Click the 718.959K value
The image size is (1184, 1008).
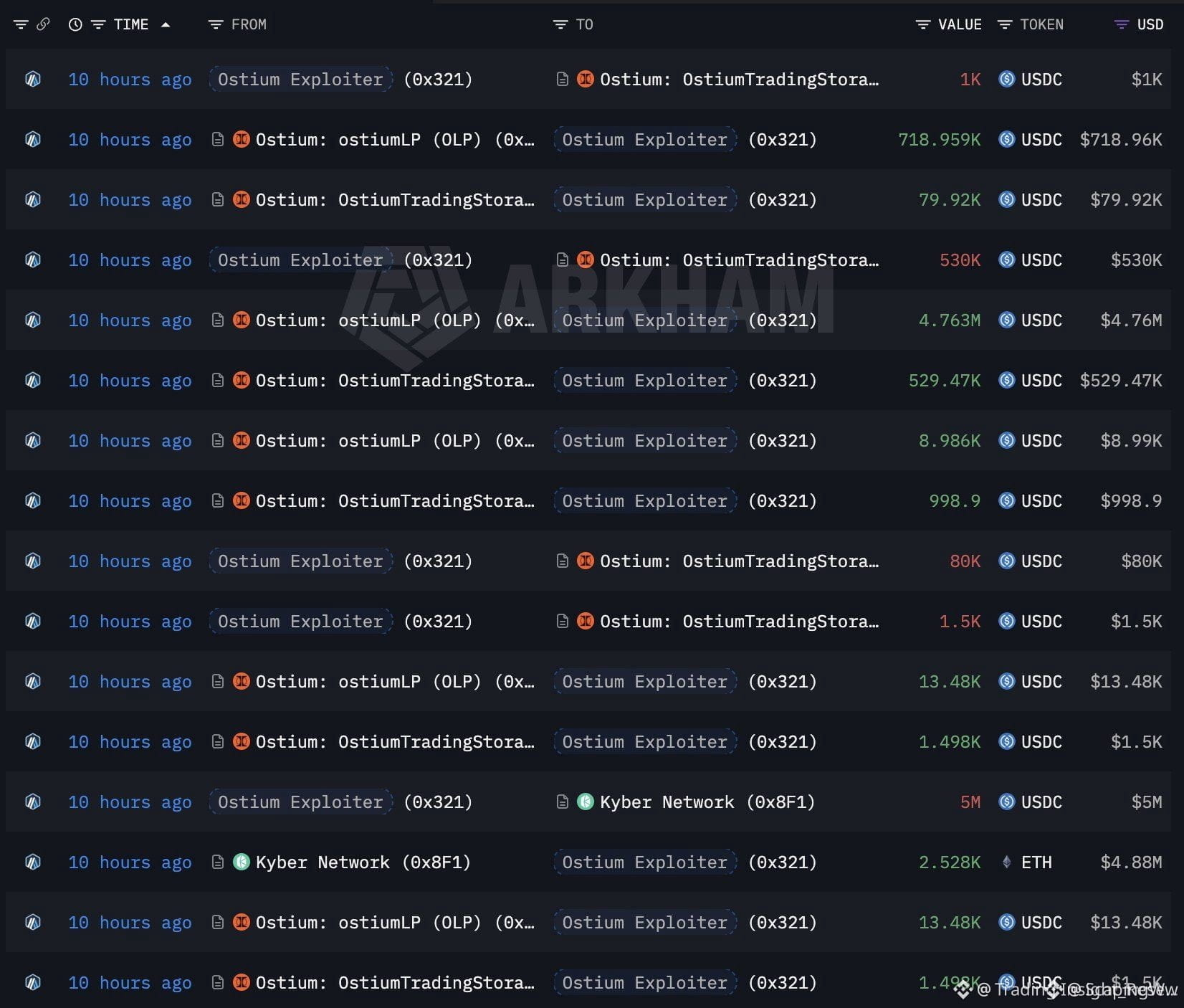(940, 139)
